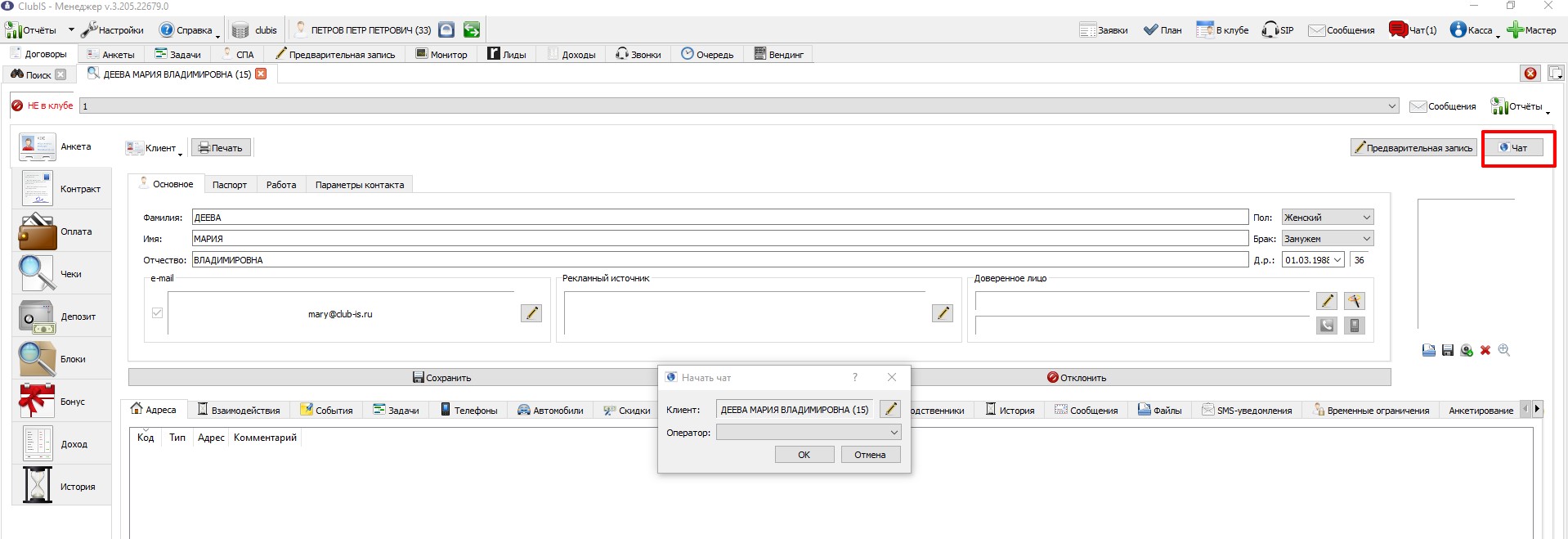This screenshot has height=539, width=1568.
Task: Click the pencil icon next to Клиент field
Action: [890, 409]
